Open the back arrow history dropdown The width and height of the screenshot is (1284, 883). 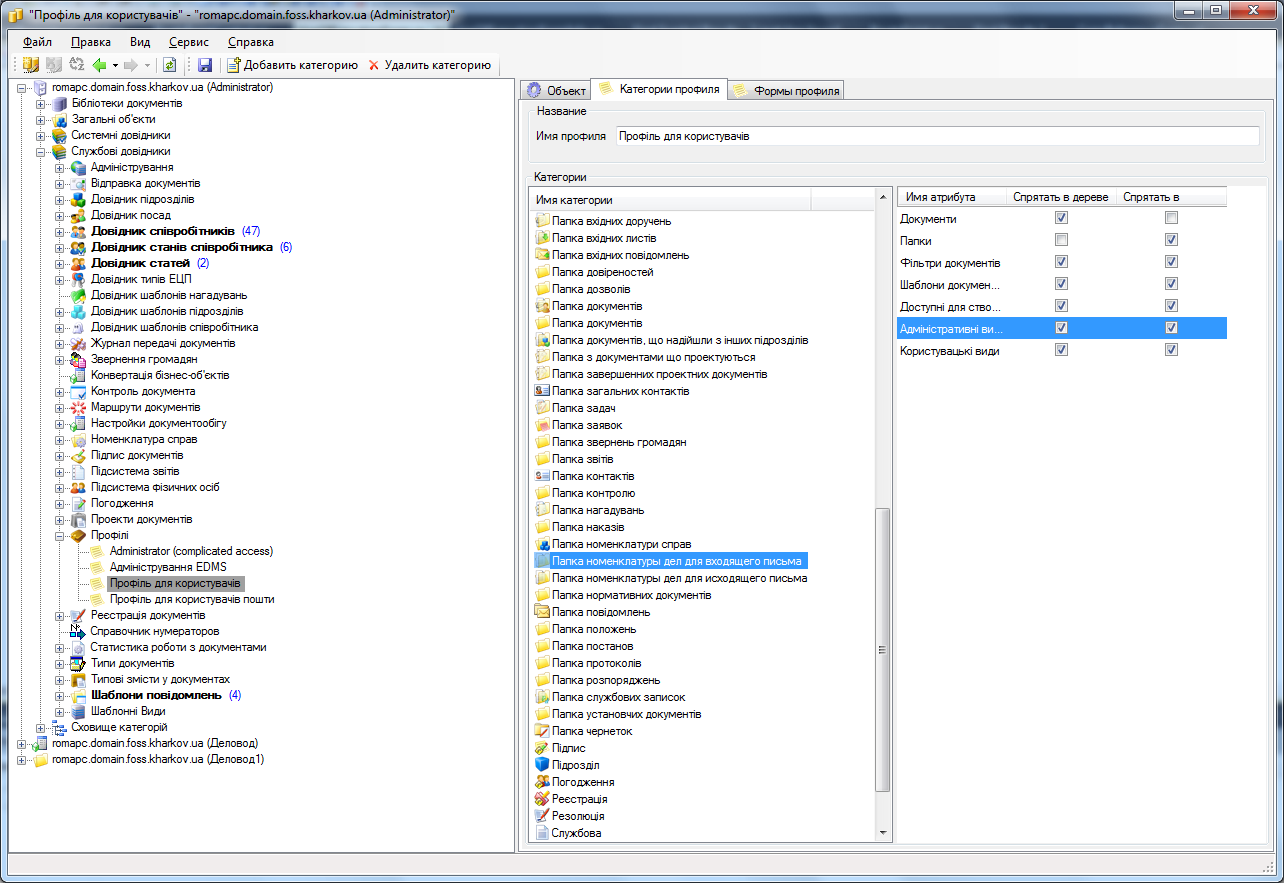[115, 65]
